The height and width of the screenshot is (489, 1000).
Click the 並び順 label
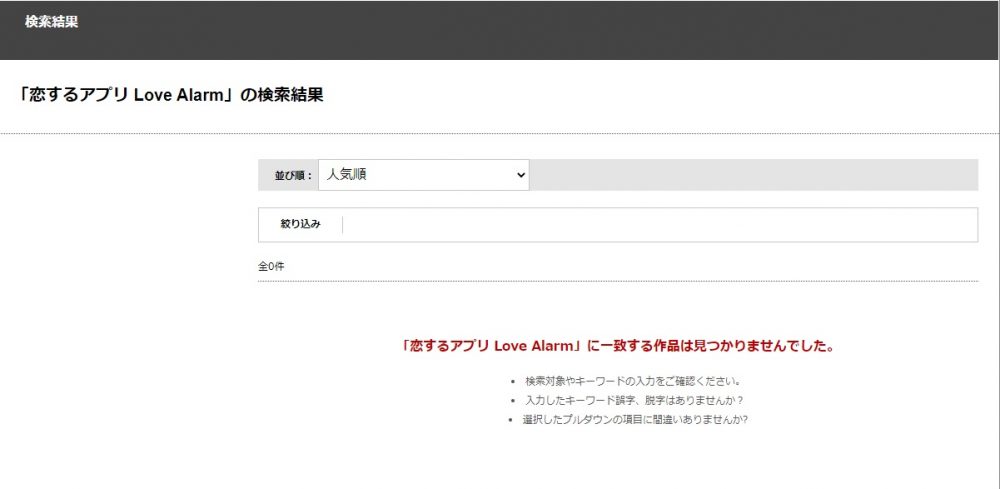tap(293, 175)
